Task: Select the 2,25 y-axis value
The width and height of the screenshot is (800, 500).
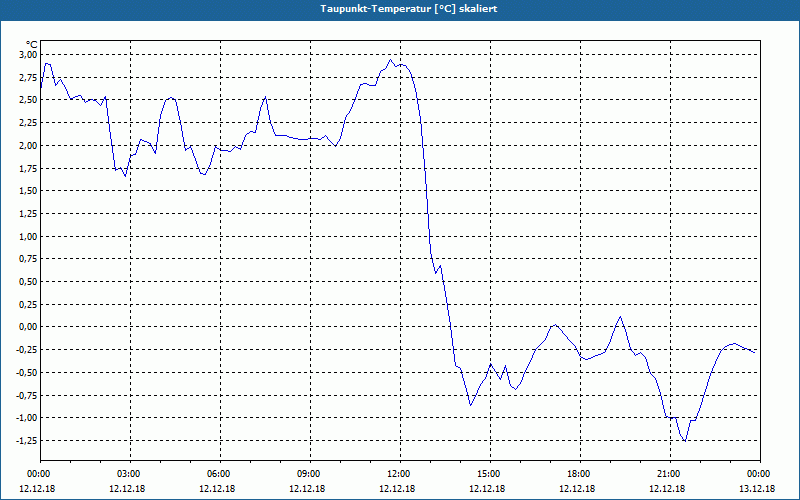Action: click(x=29, y=123)
